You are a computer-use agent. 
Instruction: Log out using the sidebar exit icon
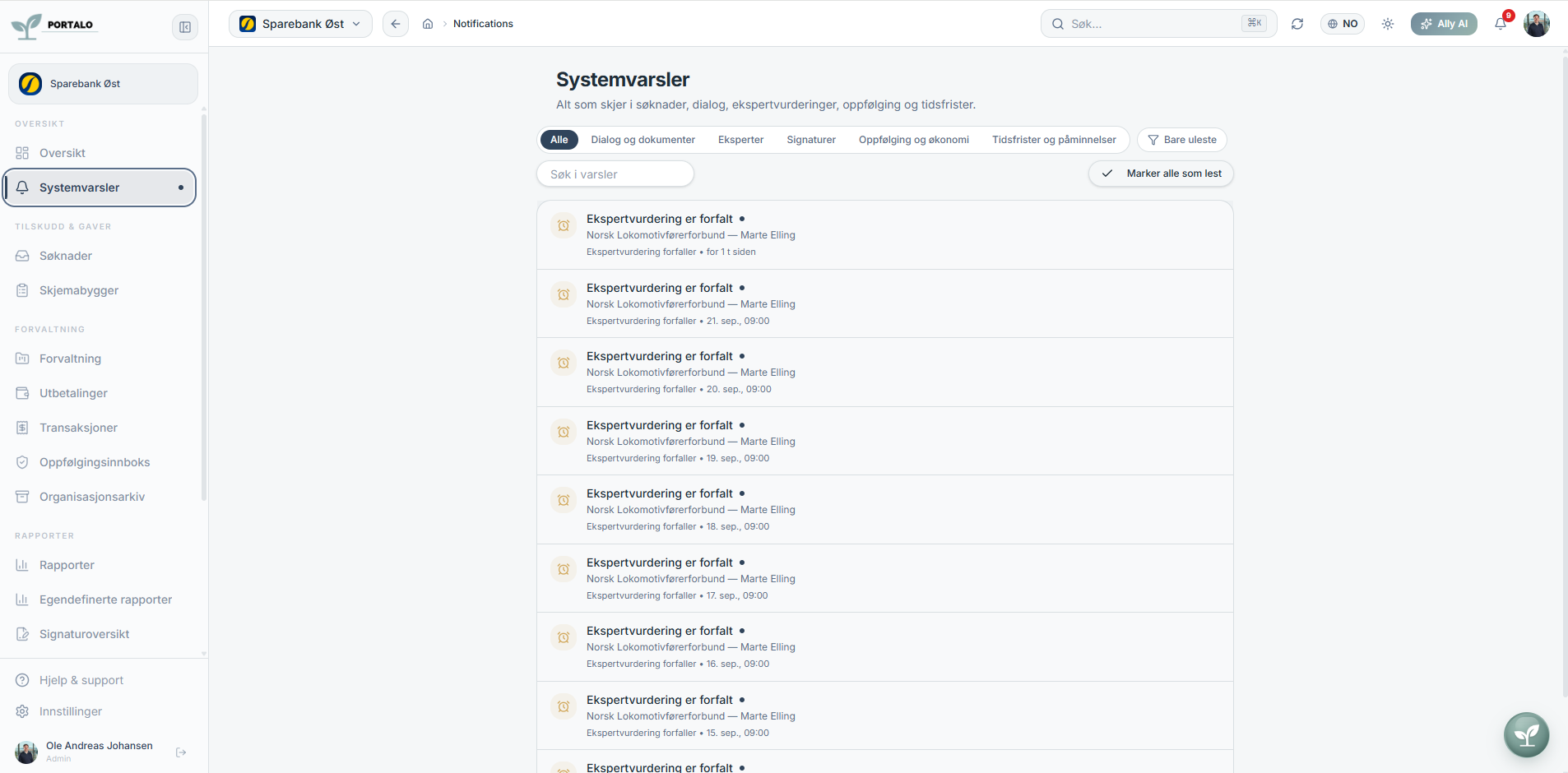(181, 752)
